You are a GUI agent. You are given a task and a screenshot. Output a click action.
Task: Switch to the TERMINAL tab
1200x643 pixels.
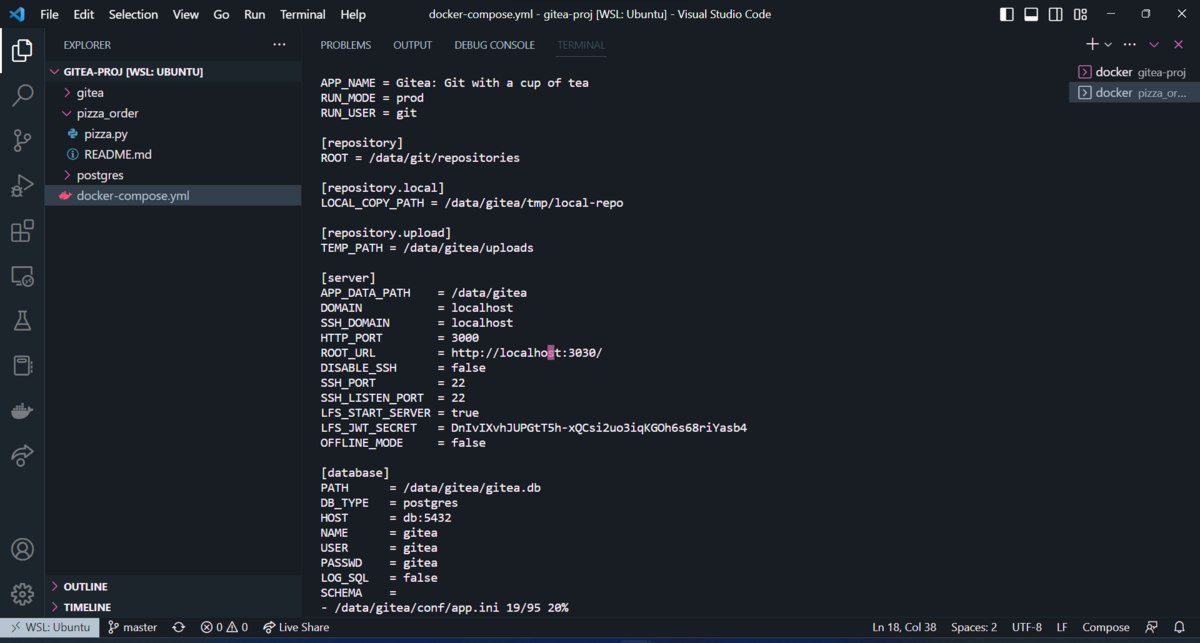581,45
